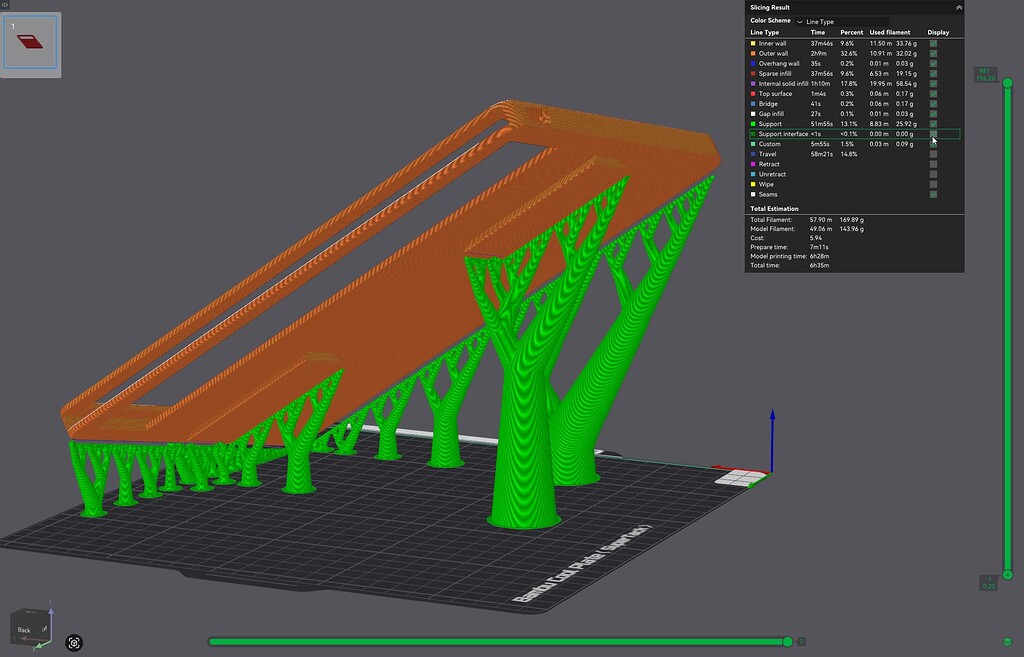1024x657 pixels.
Task: Toggle Seams display checkbox
Action: [933, 195]
